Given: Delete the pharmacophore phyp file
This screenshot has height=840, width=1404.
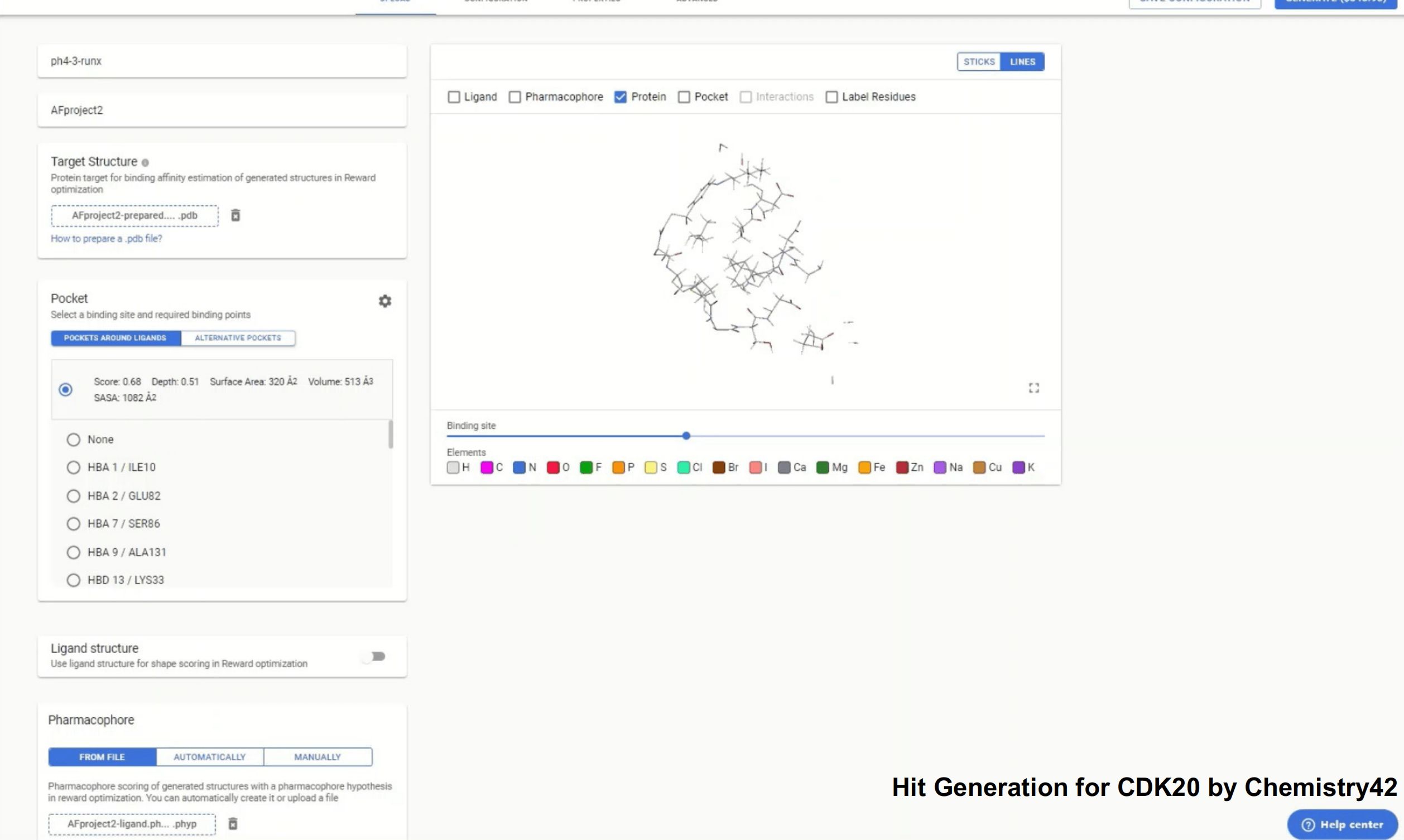Looking at the screenshot, I should click(233, 824).
